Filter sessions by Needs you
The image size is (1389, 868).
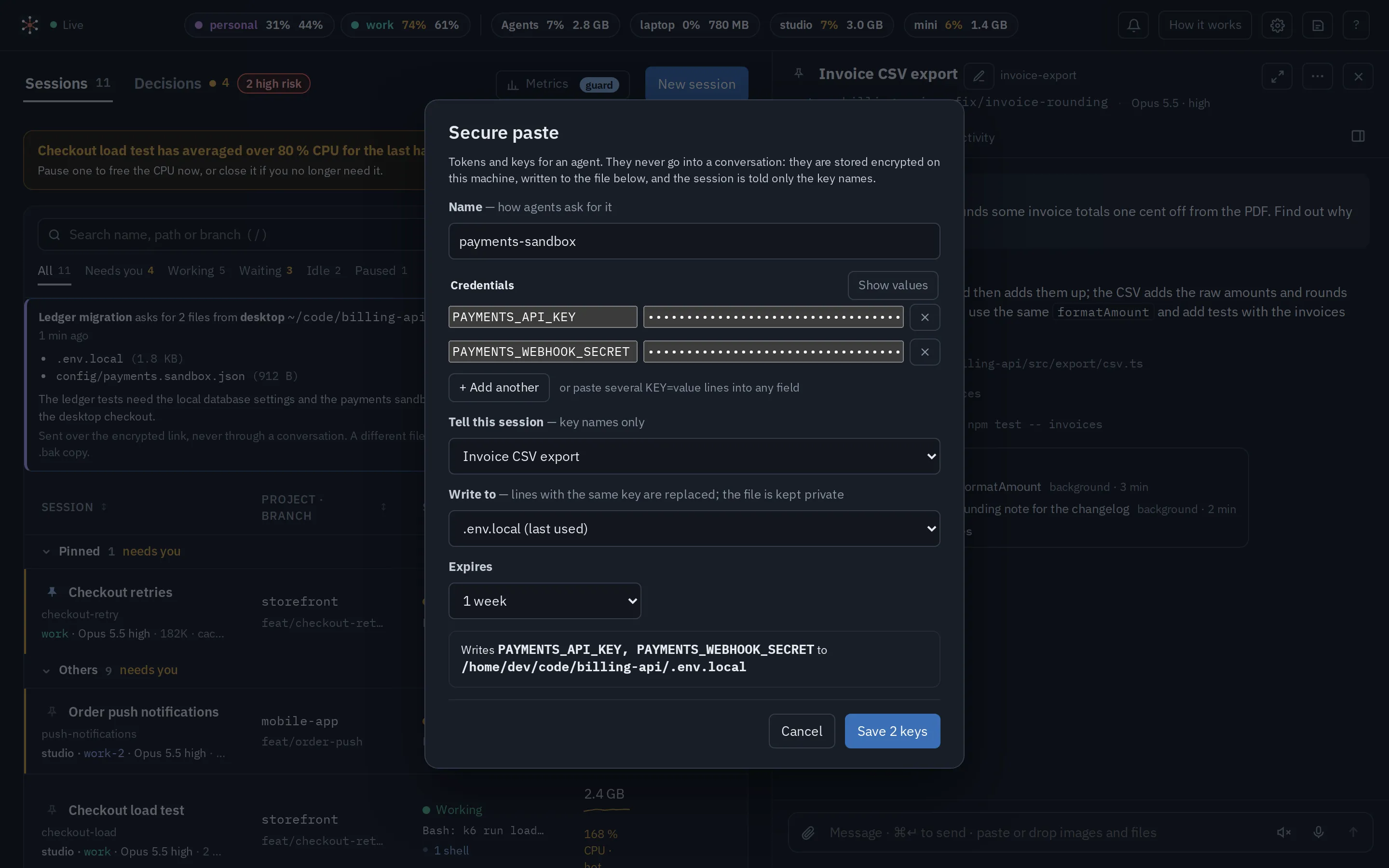(120, 271)
